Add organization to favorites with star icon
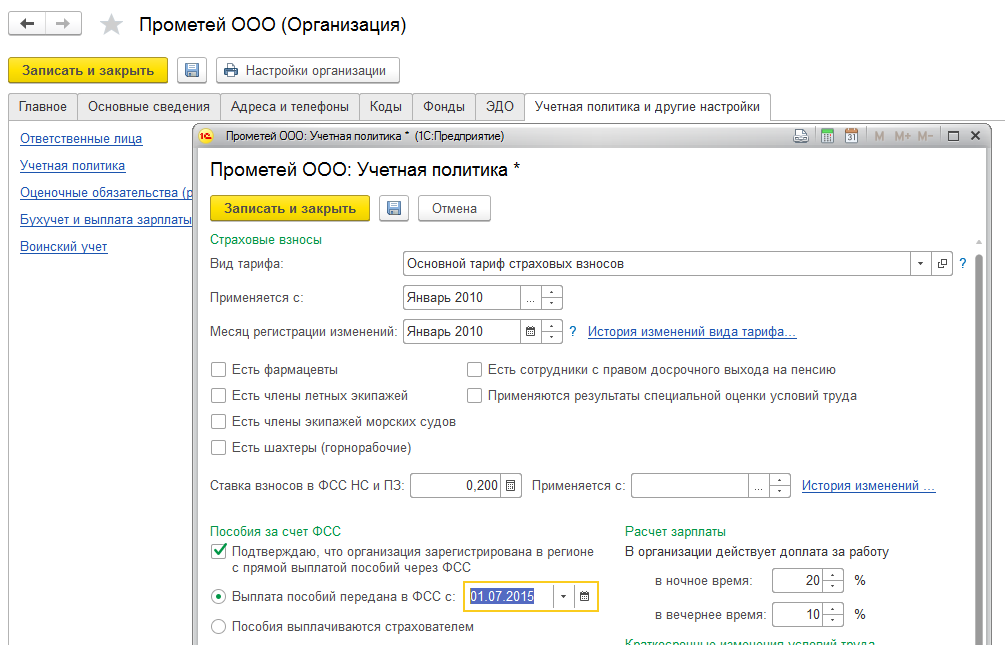The image size is (1005, 645). pyautogui.click(x=111, y=25)
